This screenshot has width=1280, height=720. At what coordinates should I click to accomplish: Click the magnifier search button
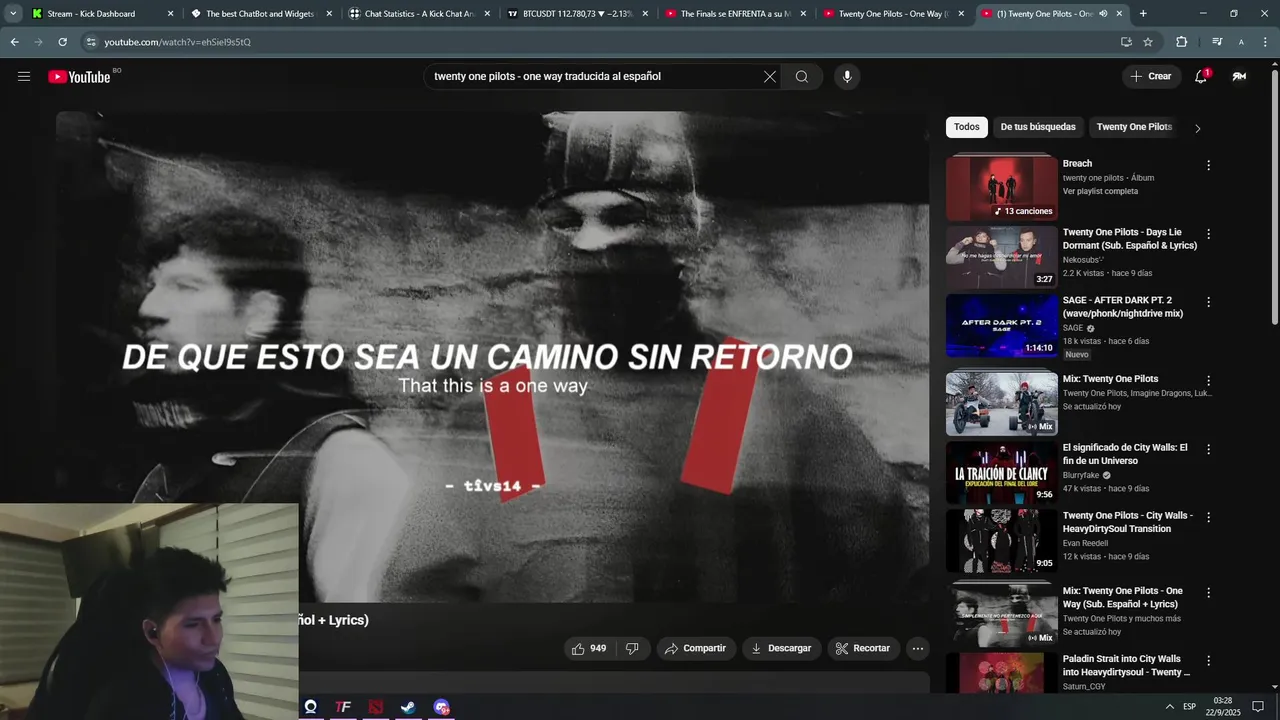point(802,77)
